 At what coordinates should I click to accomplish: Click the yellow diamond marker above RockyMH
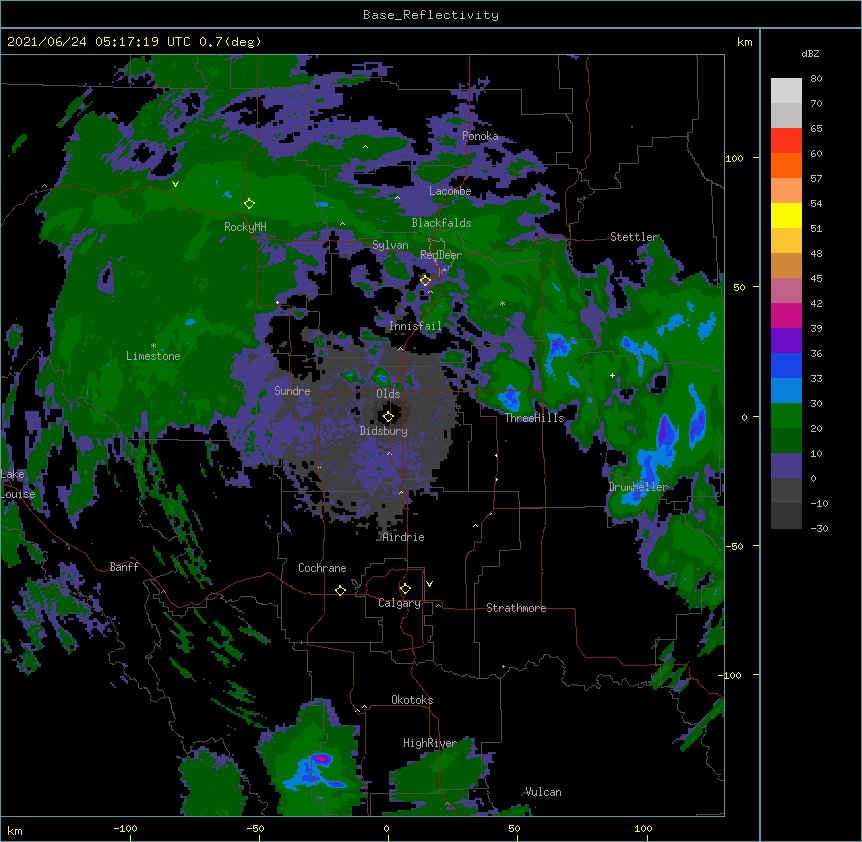click(x=250, y=204)
